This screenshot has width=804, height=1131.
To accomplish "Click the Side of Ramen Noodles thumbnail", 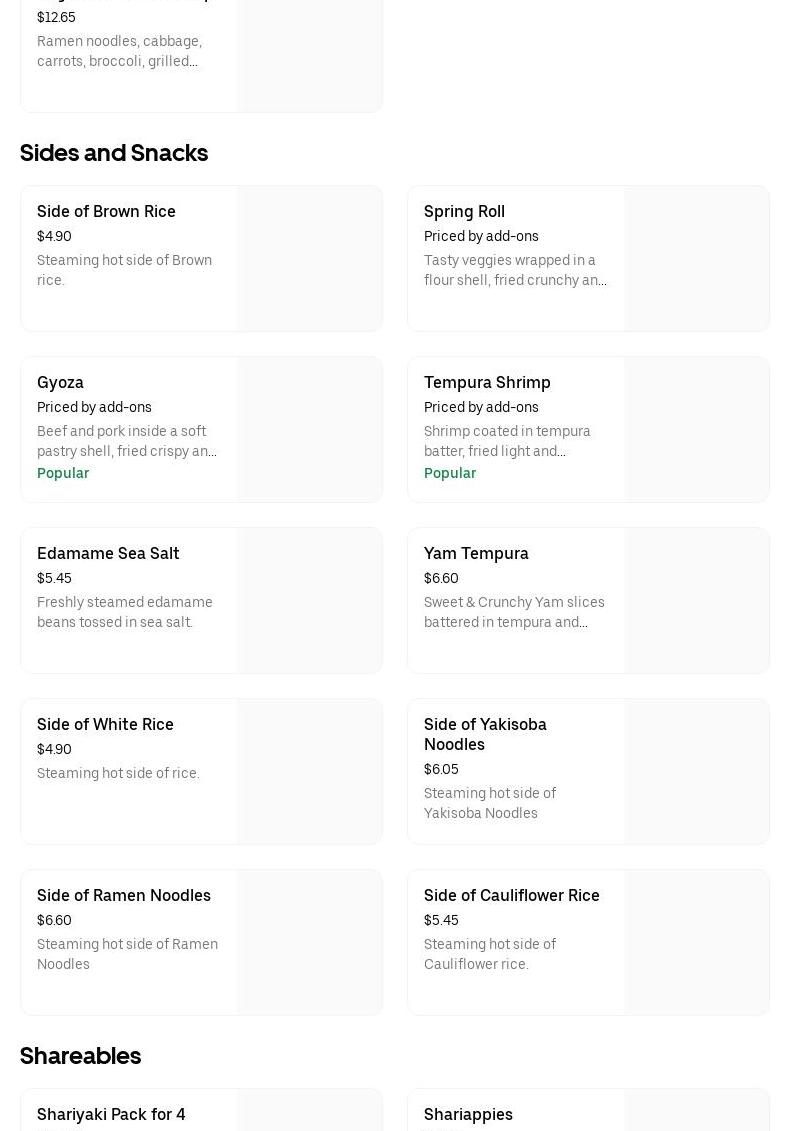I will tap(309, 942).
